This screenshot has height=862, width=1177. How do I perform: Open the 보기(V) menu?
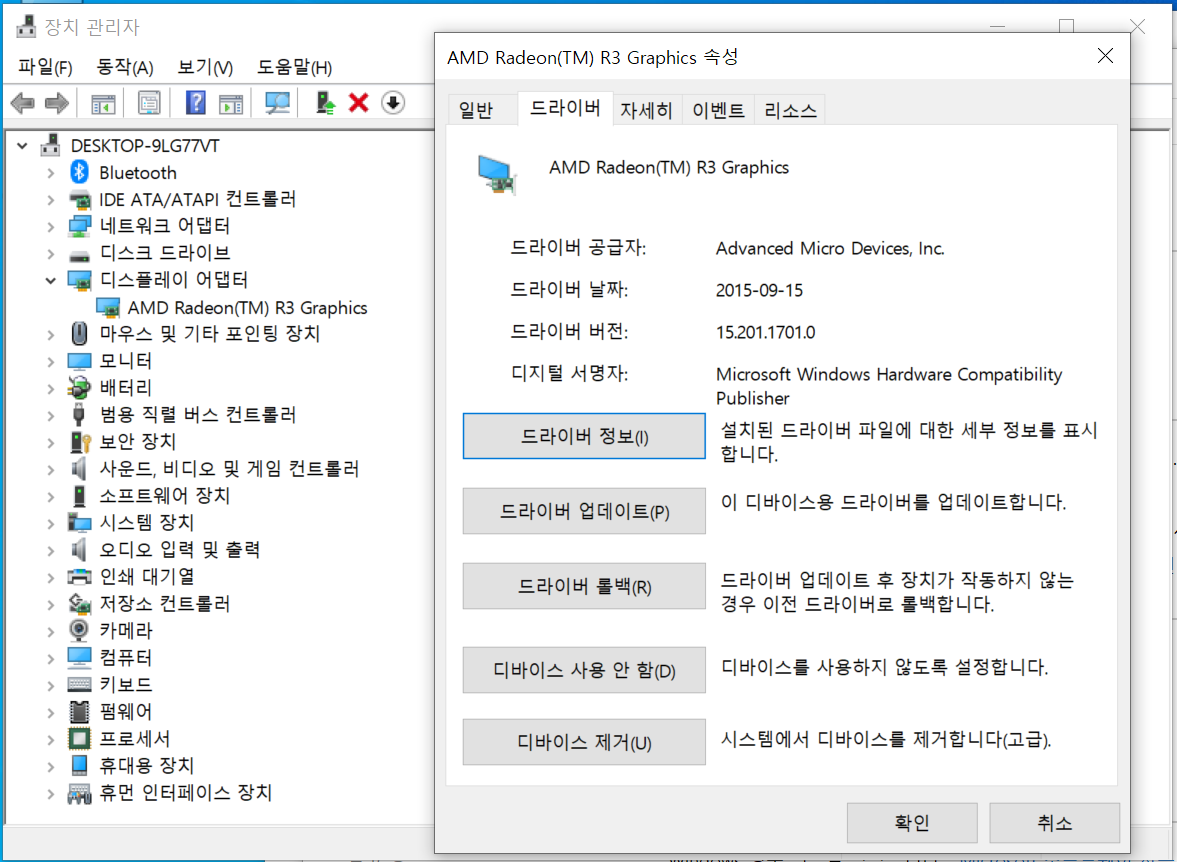tap(205, 68)
